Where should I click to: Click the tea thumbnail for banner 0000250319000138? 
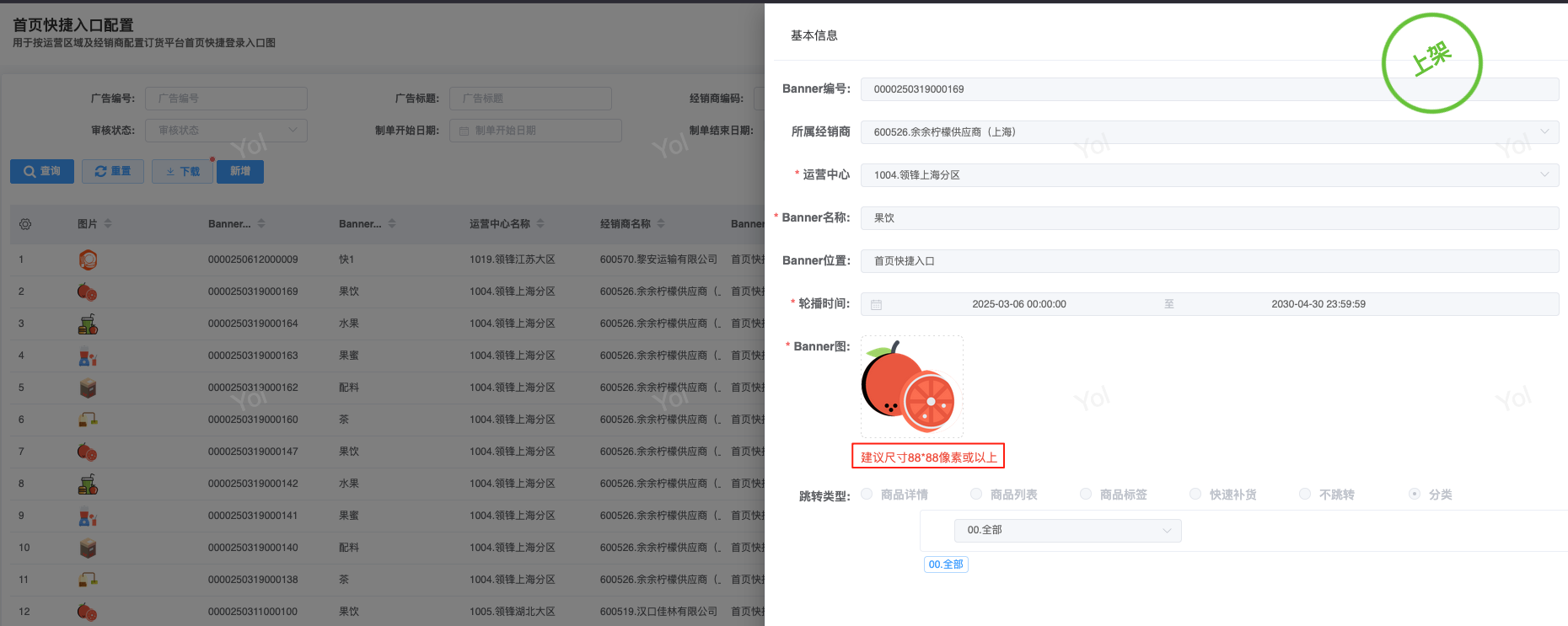88,580
